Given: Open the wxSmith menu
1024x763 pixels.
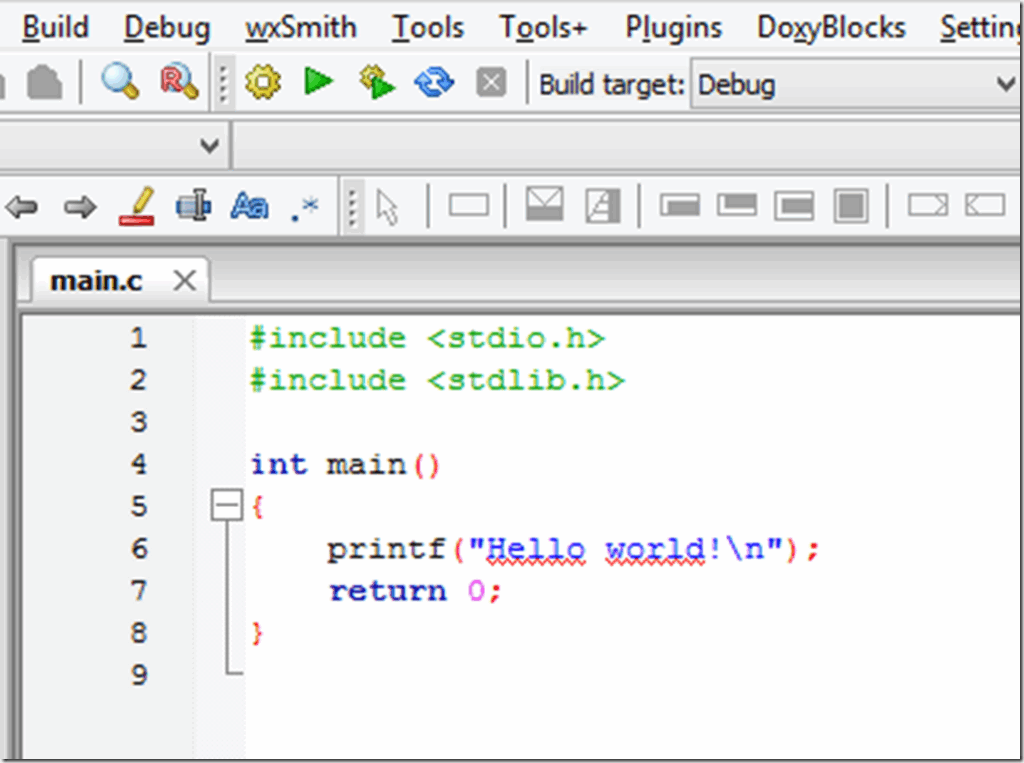Looking at the screenshot, I should (300, 27).
